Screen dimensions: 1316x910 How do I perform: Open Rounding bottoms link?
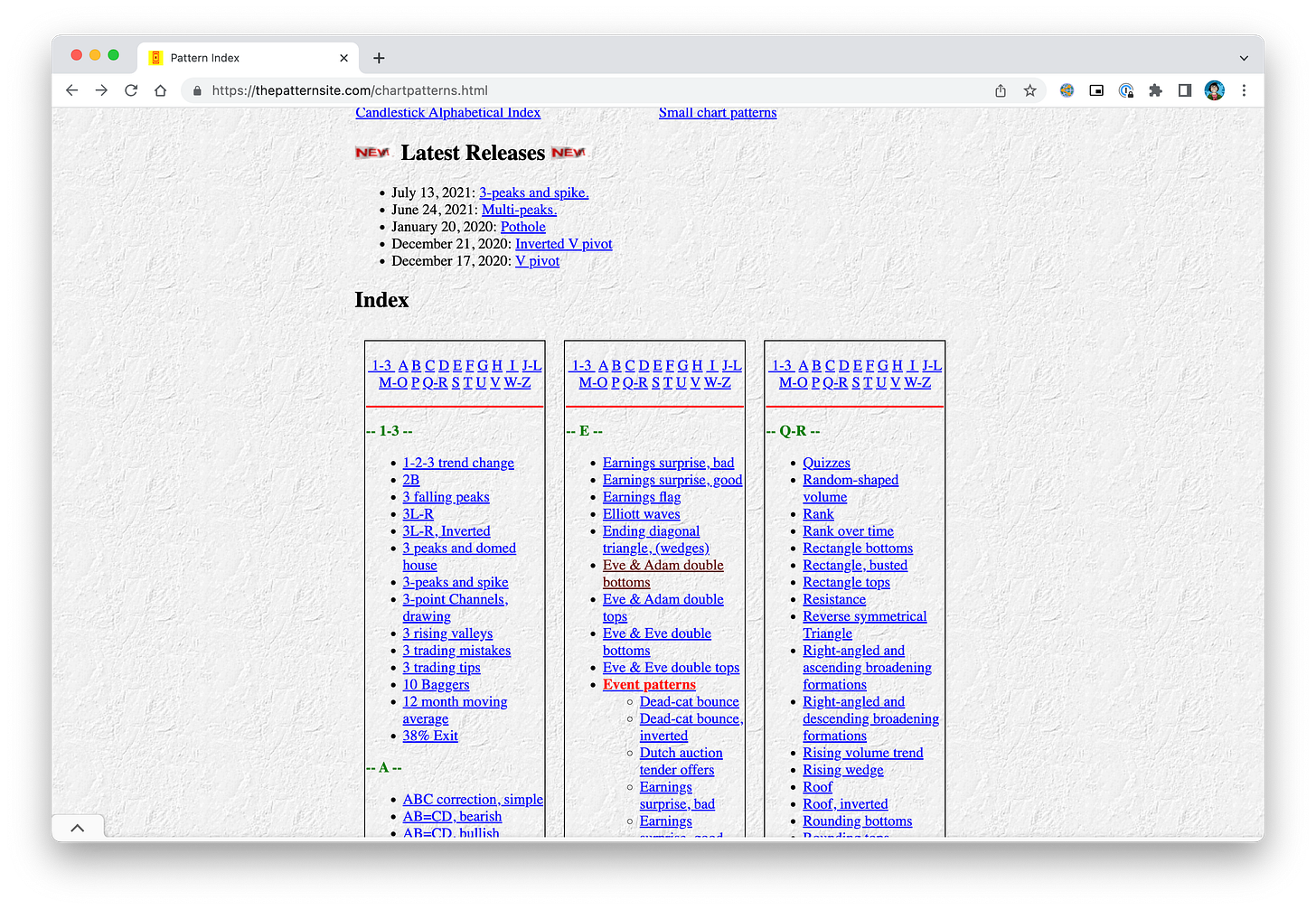(x=857, y=821)
